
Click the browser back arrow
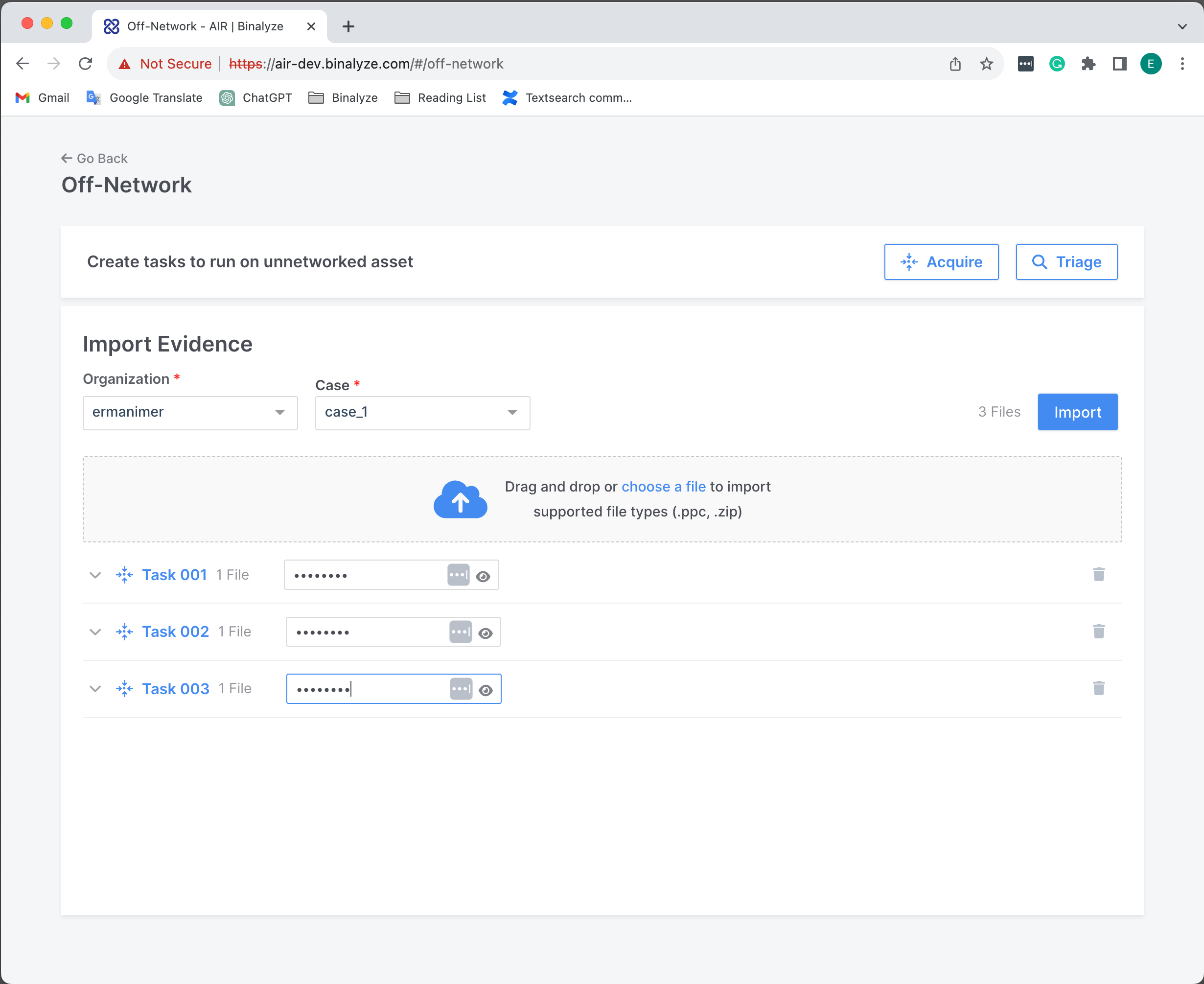tap(23, 64)
